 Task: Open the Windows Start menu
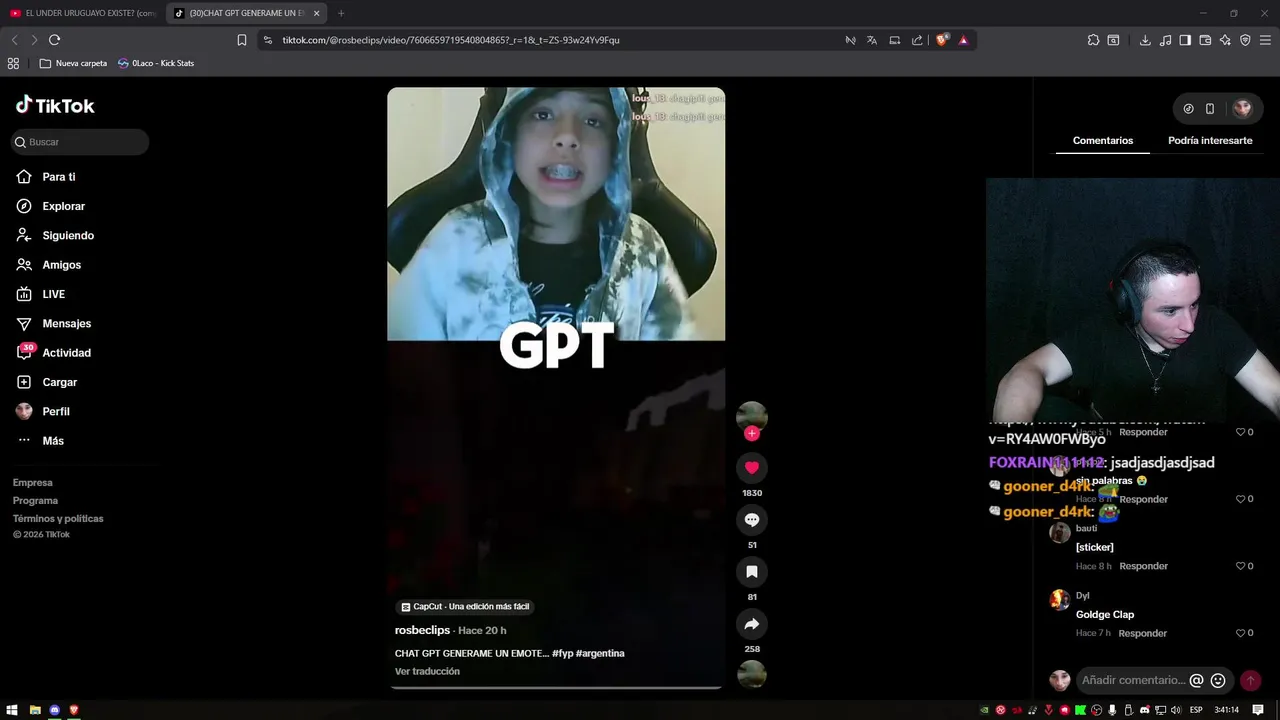point(12,710)
